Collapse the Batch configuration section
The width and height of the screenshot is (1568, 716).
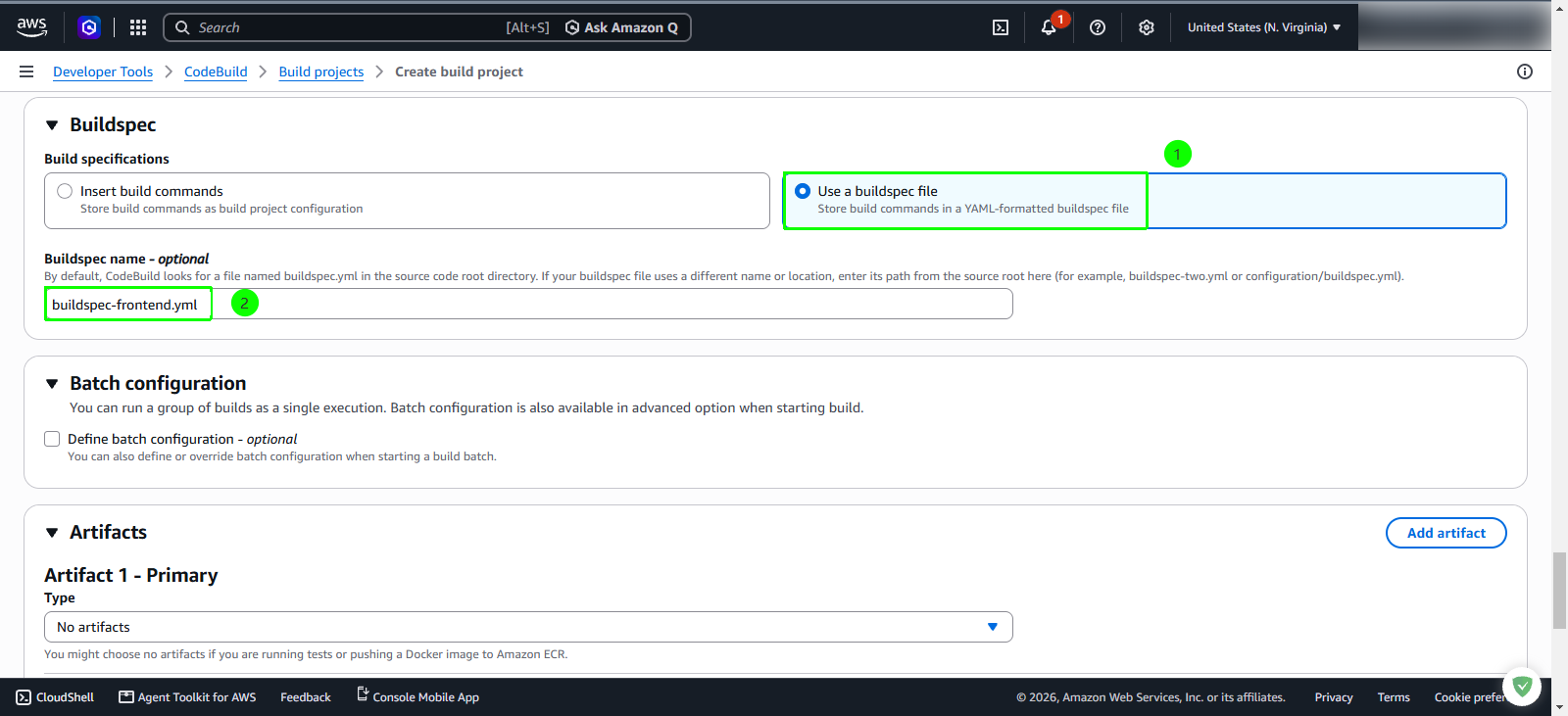pos(52,384)
